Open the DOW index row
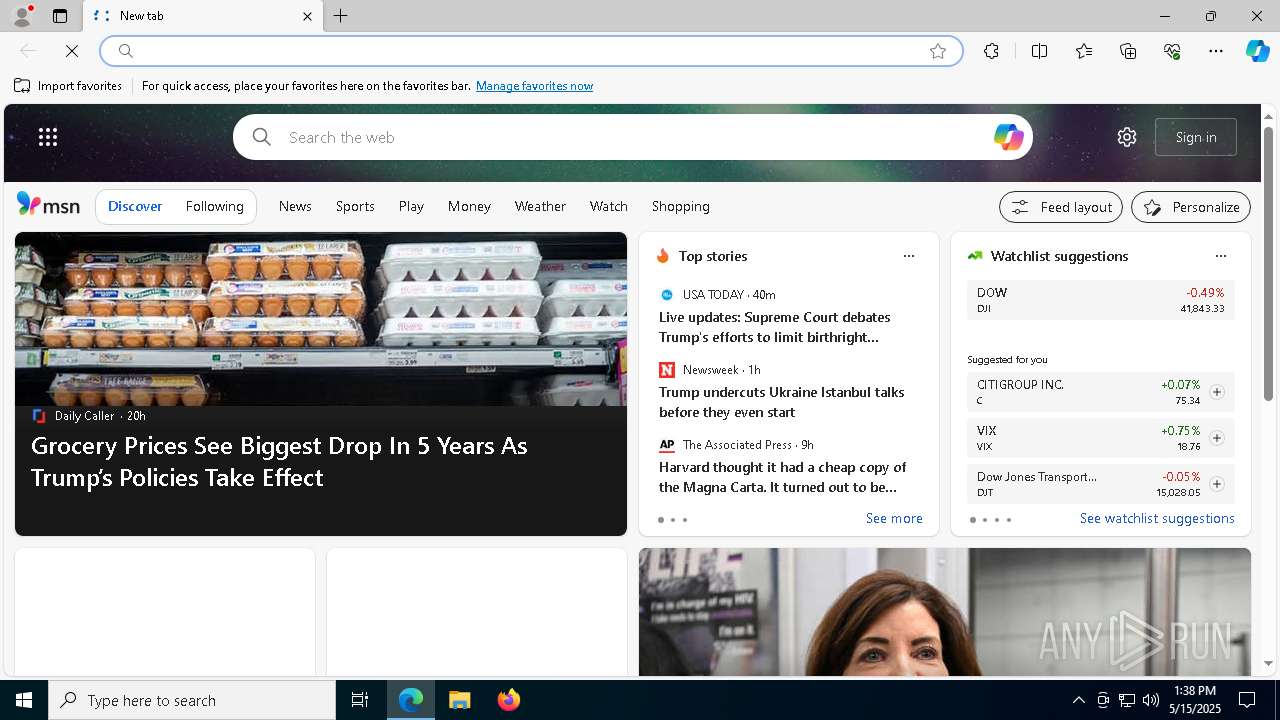 1100,300
